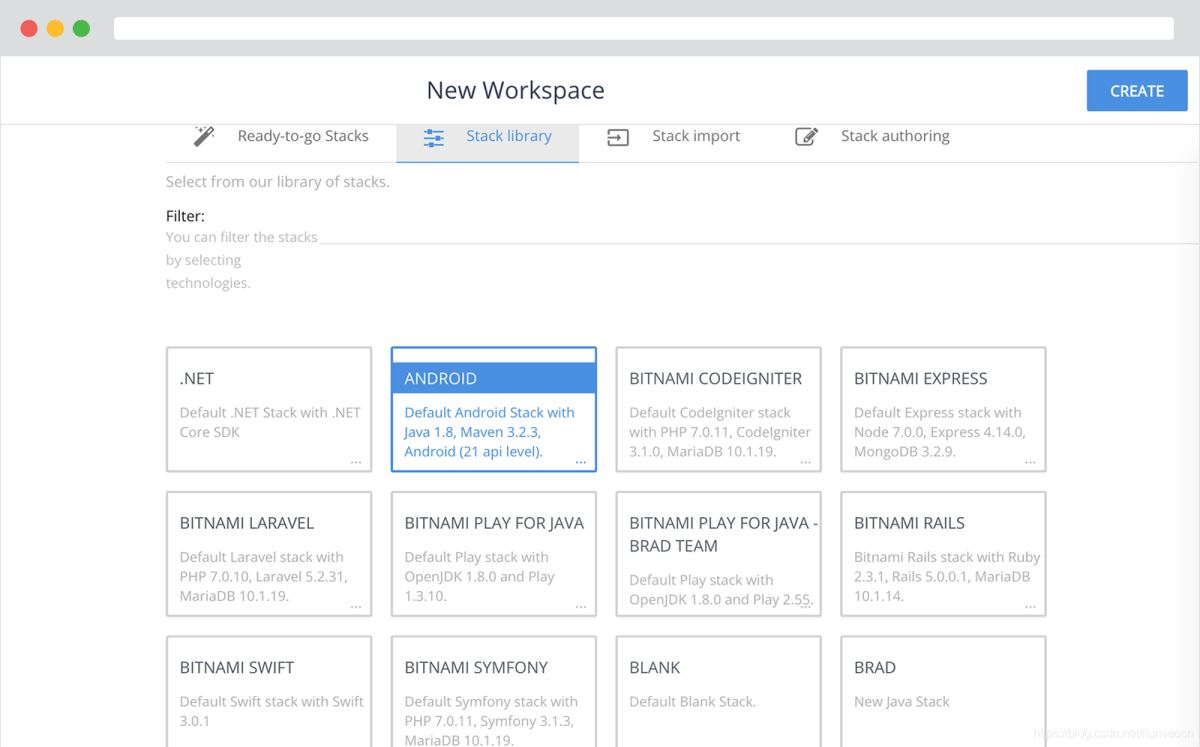Click the browser address bar

pyautogui.click(x=643, y=28)
